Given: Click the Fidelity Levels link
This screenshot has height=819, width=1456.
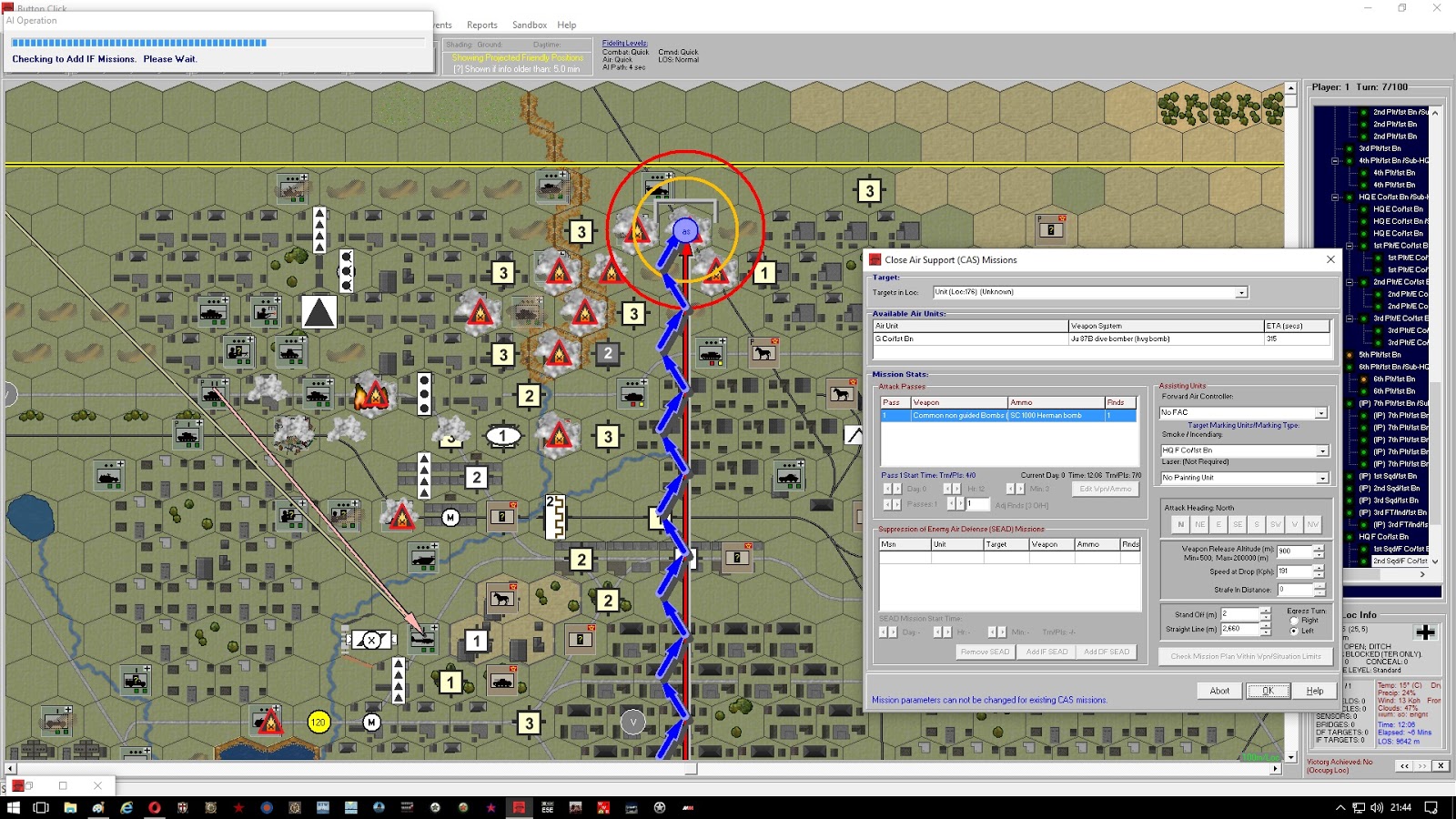Looking at the screenshot, I should point(625,43).
